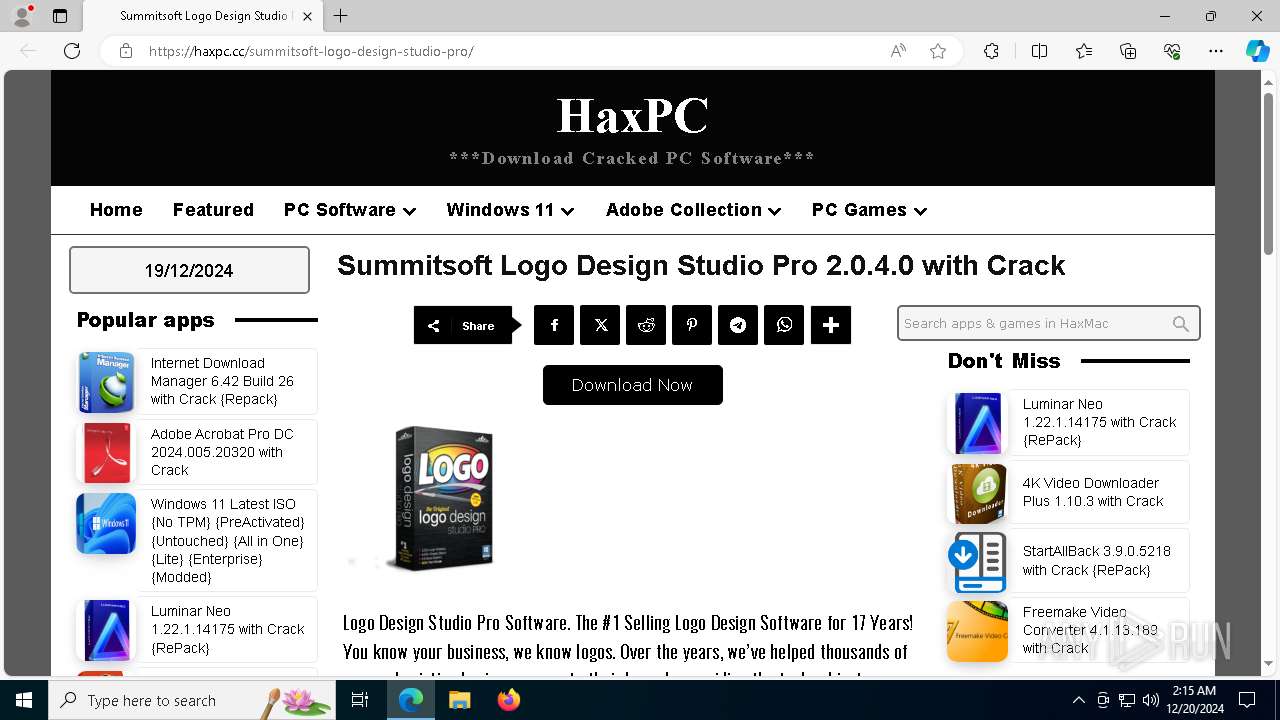The height and width of the screenshot is (720, 1280).
Task: Open the Windows Start menu
Action: [x=24, y=700]
